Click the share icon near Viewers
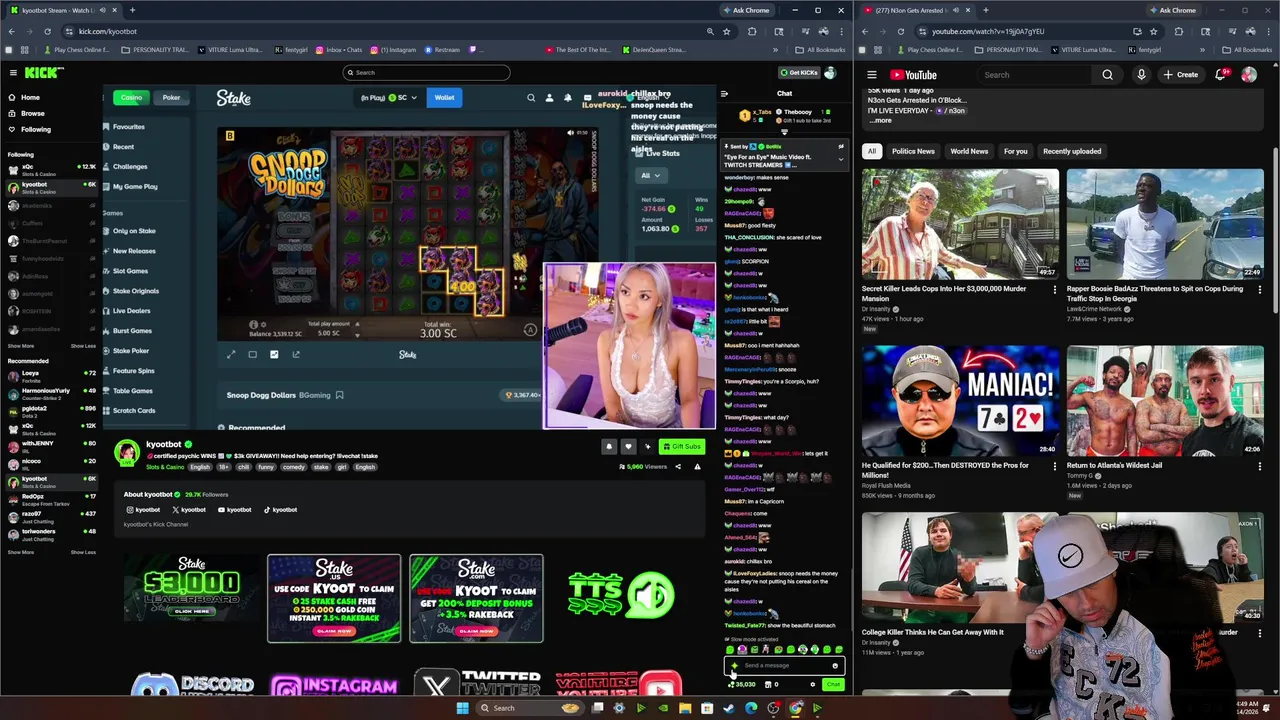Screen dimensions: 1280x720 click(x=678, y=466)
